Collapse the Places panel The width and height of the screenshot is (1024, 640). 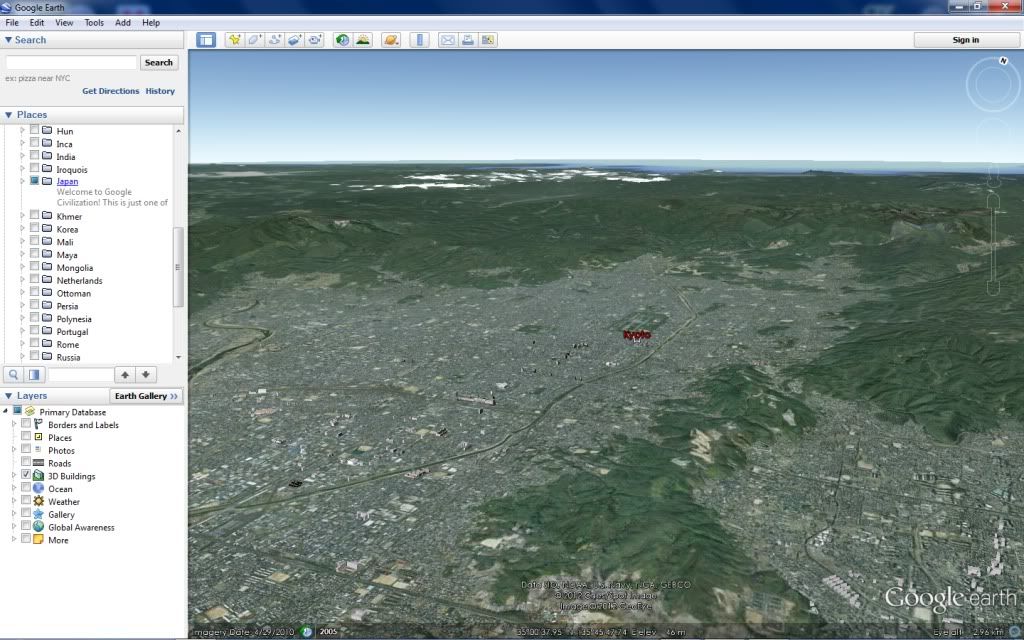8,115
